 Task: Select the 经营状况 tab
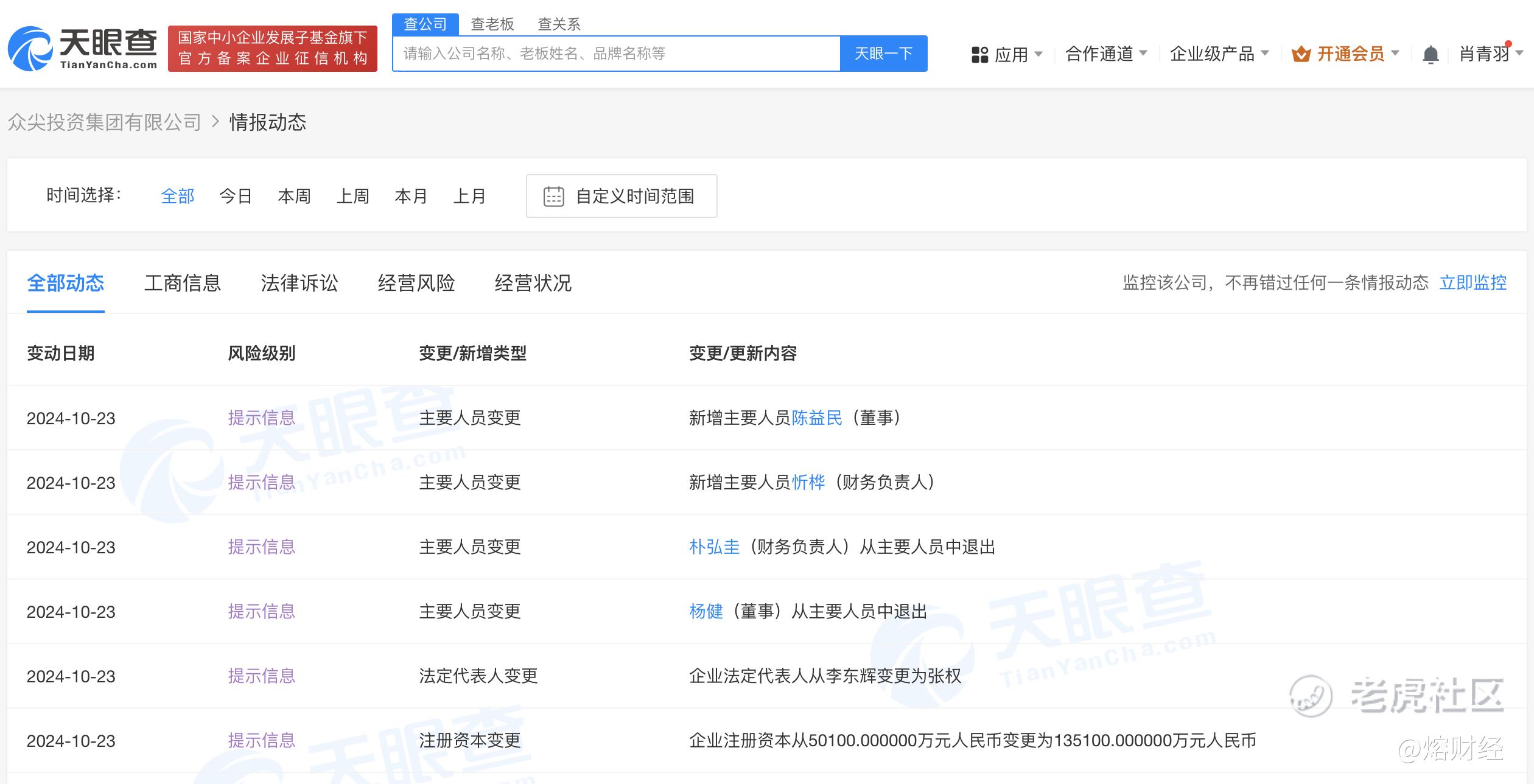coord(533,283)
